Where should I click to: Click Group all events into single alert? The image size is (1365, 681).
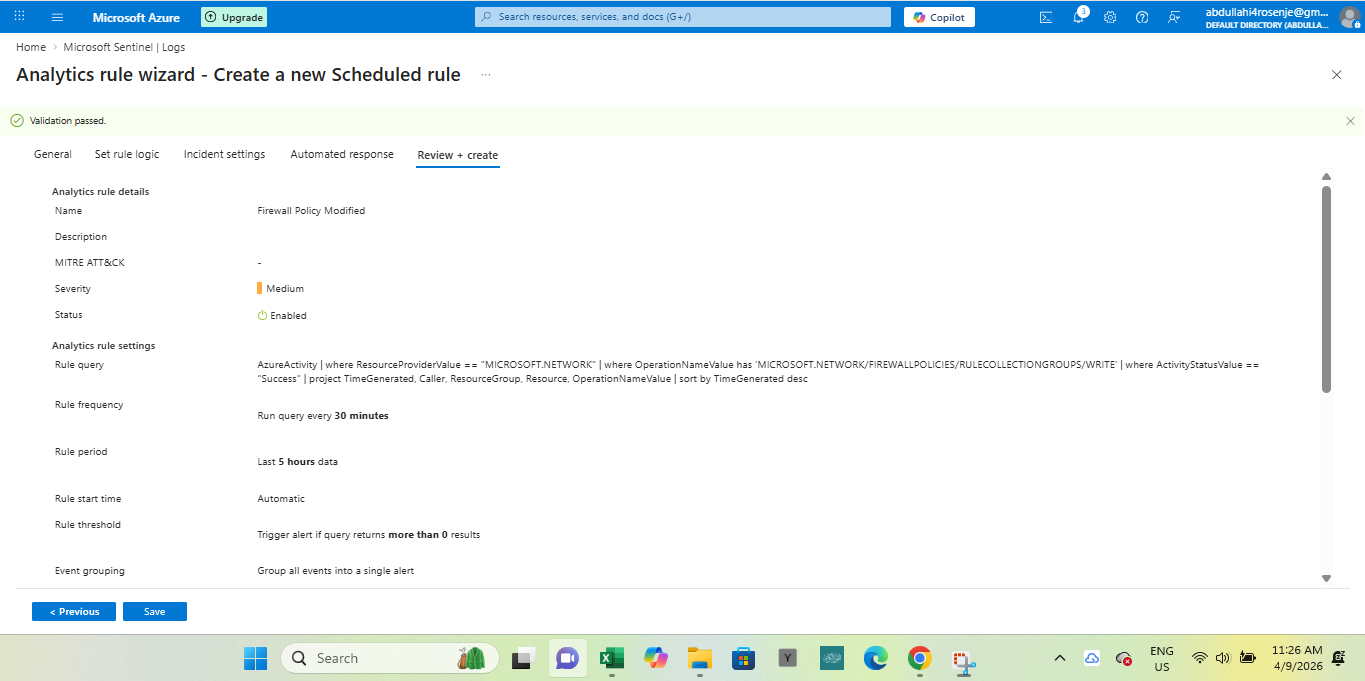(x=336, y=571)
